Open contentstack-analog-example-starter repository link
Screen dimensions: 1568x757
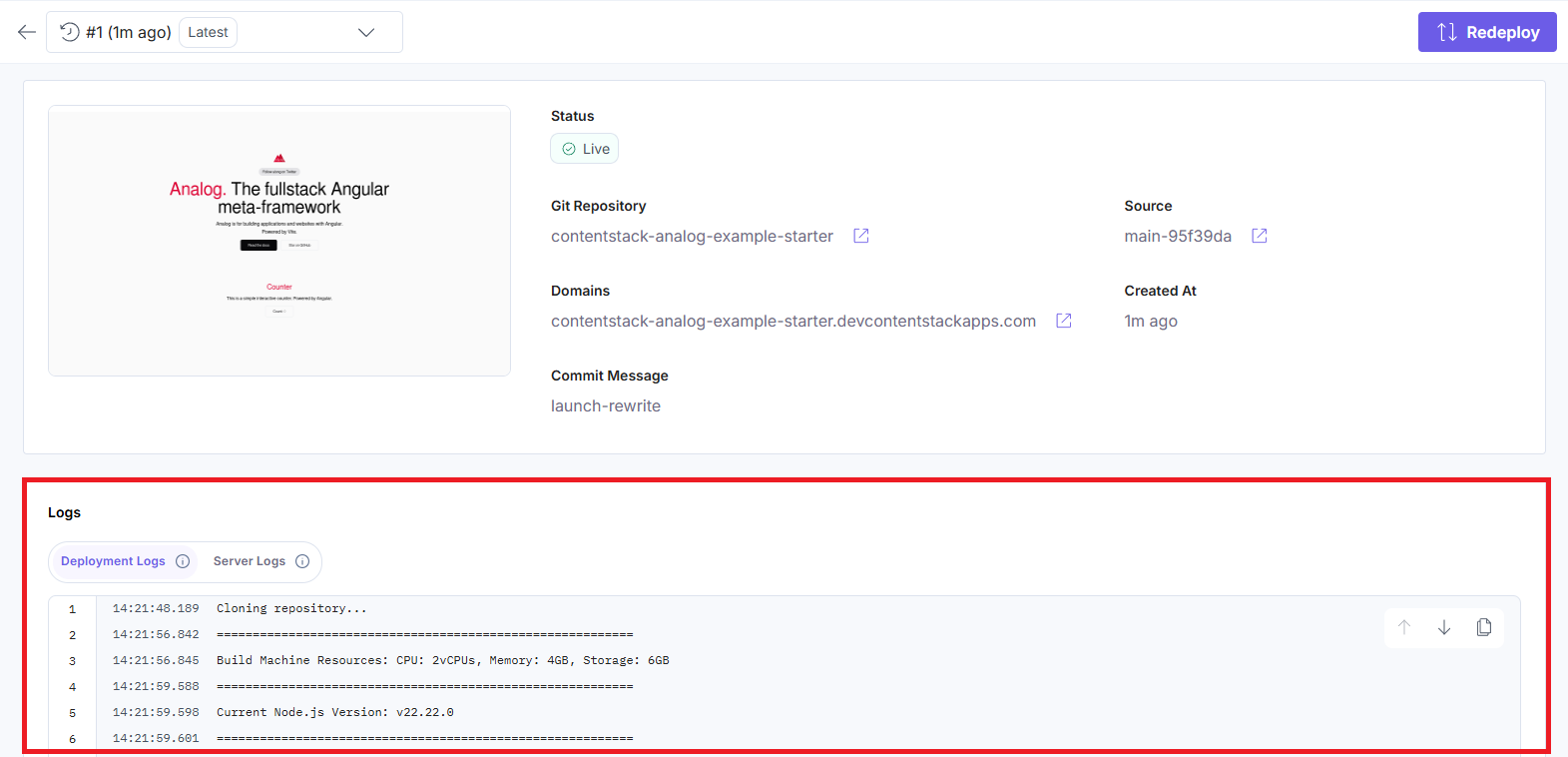coord(692,236)
